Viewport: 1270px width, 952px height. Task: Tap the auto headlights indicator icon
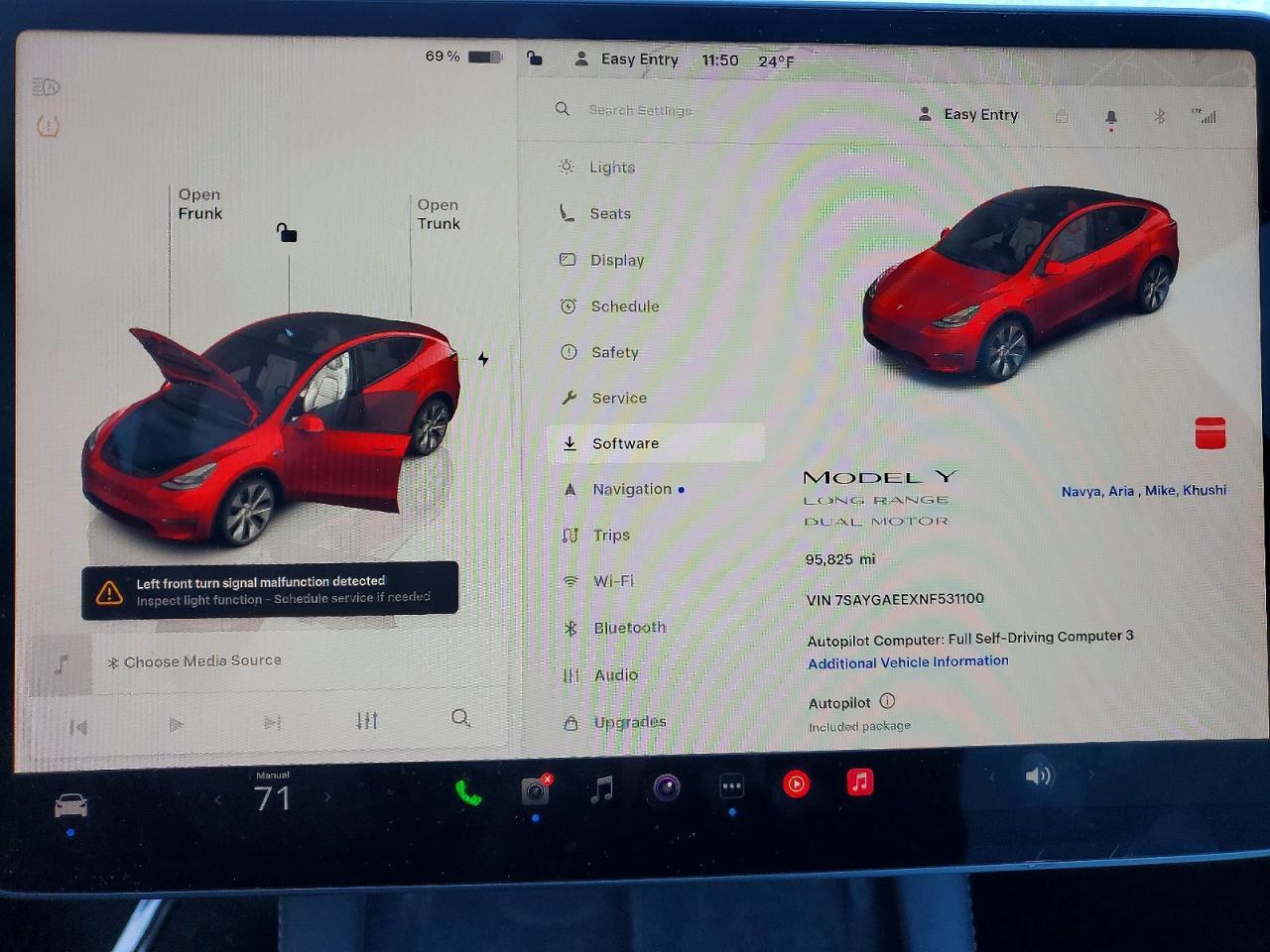(46, 87)
